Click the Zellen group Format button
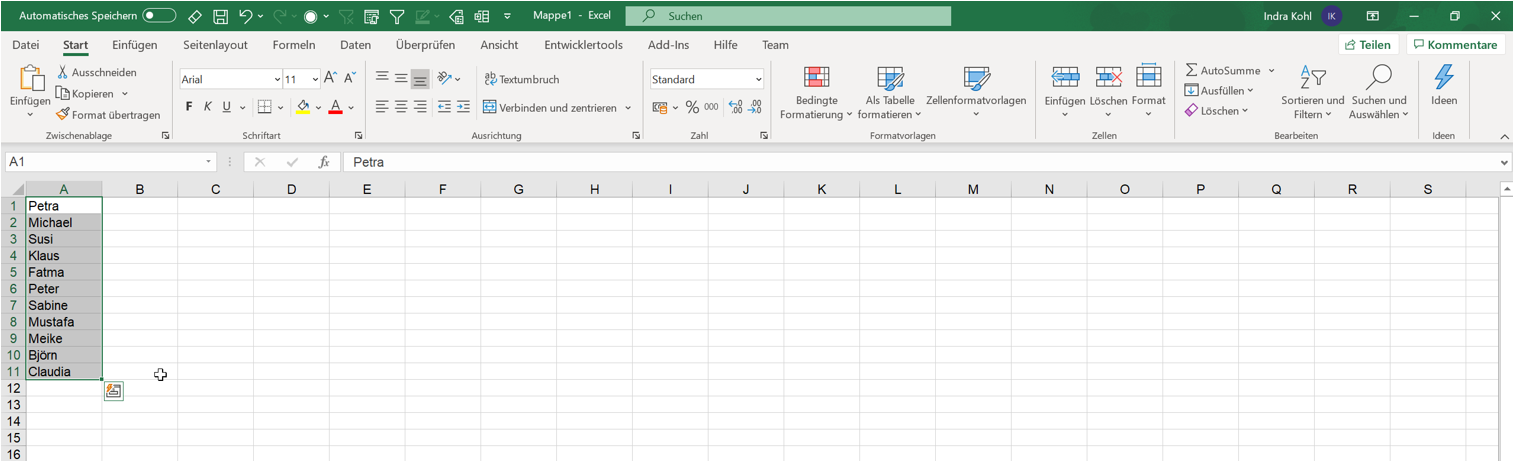Screen dimensions: 1513x461 point(1149,91)
